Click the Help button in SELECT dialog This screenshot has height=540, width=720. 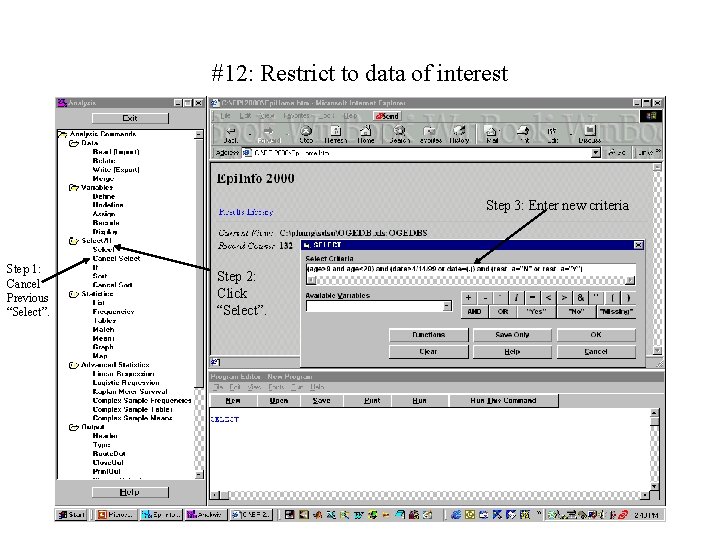pos(512,352)
